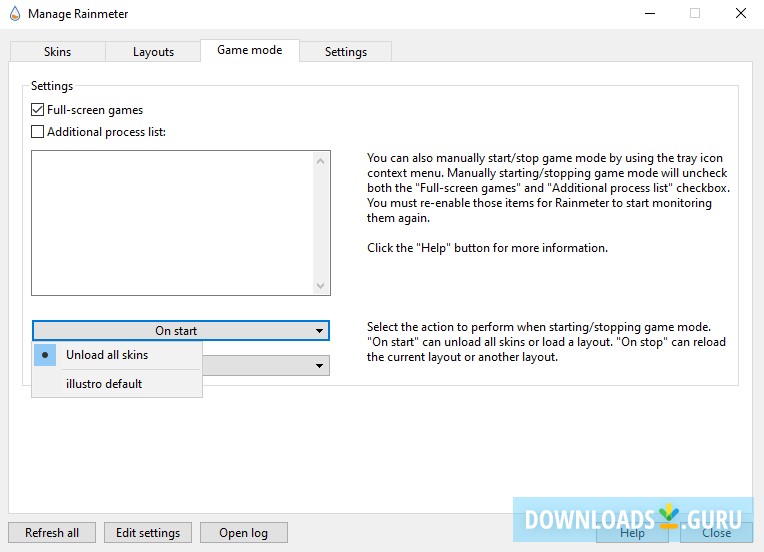Go to the Settings tab
Image resolution: width=764 pixels, height=552 pixels.
tap(345, 52)
